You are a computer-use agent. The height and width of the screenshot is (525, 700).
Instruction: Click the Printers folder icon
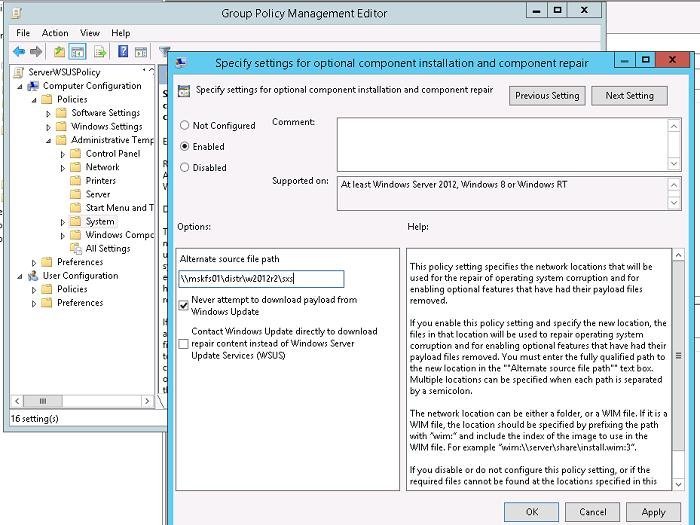coord(76,181)
